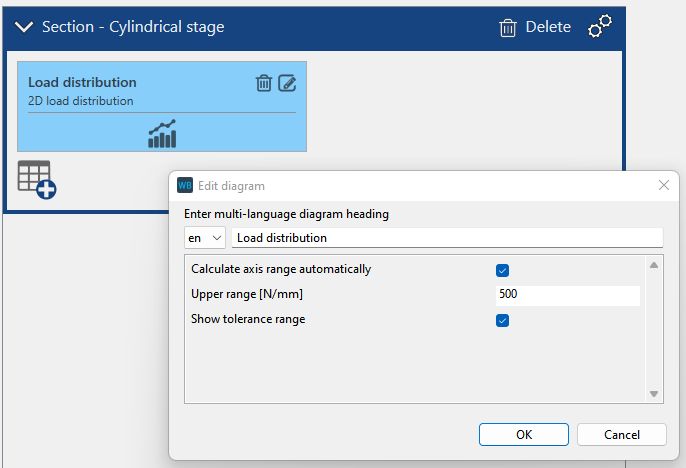Collapse the Cylindrical stage section chevron
Screen dimensions: 686x468
(24, 27)
